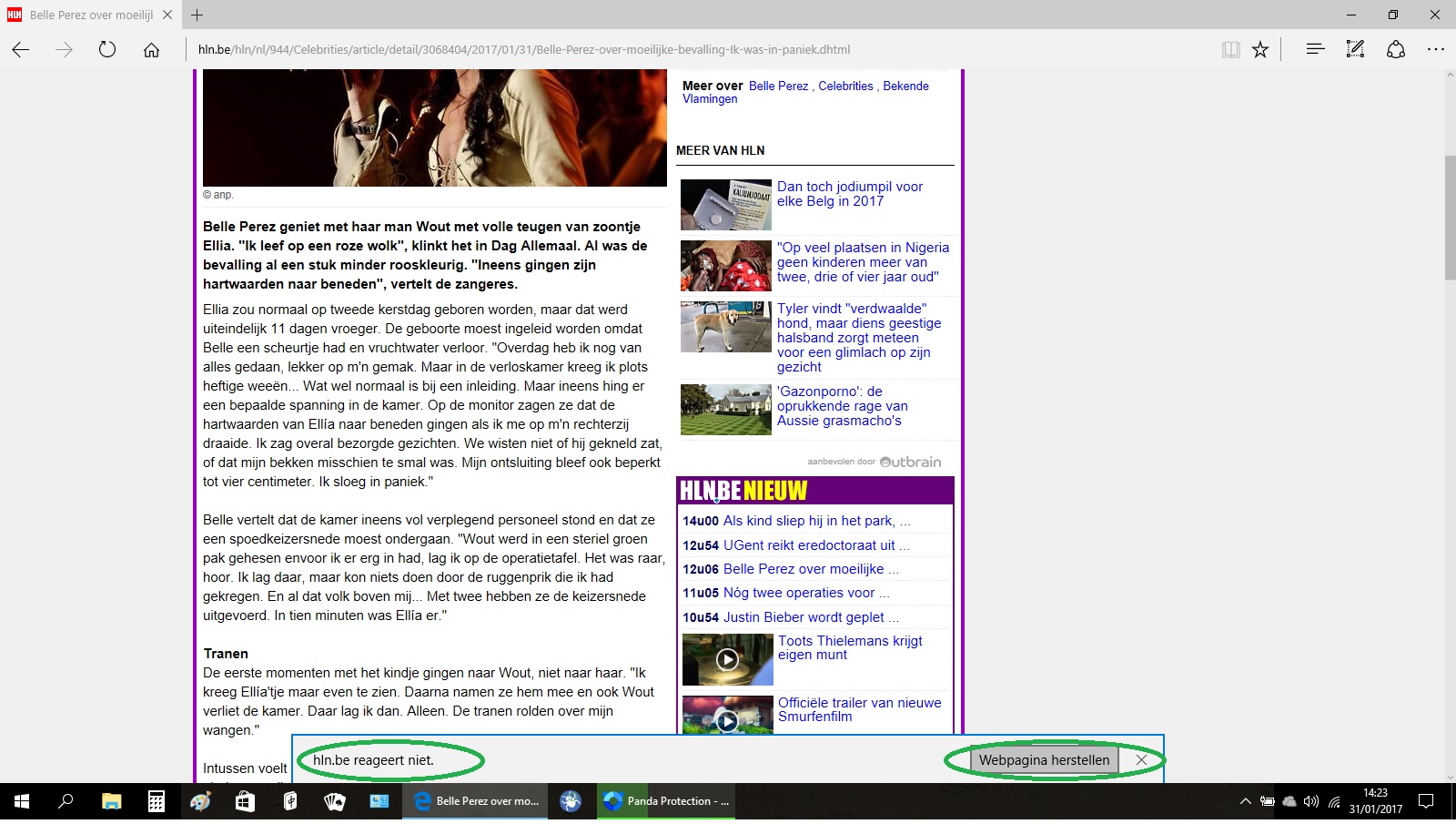Click the Nigeria article thumbnail

(726, 266)
